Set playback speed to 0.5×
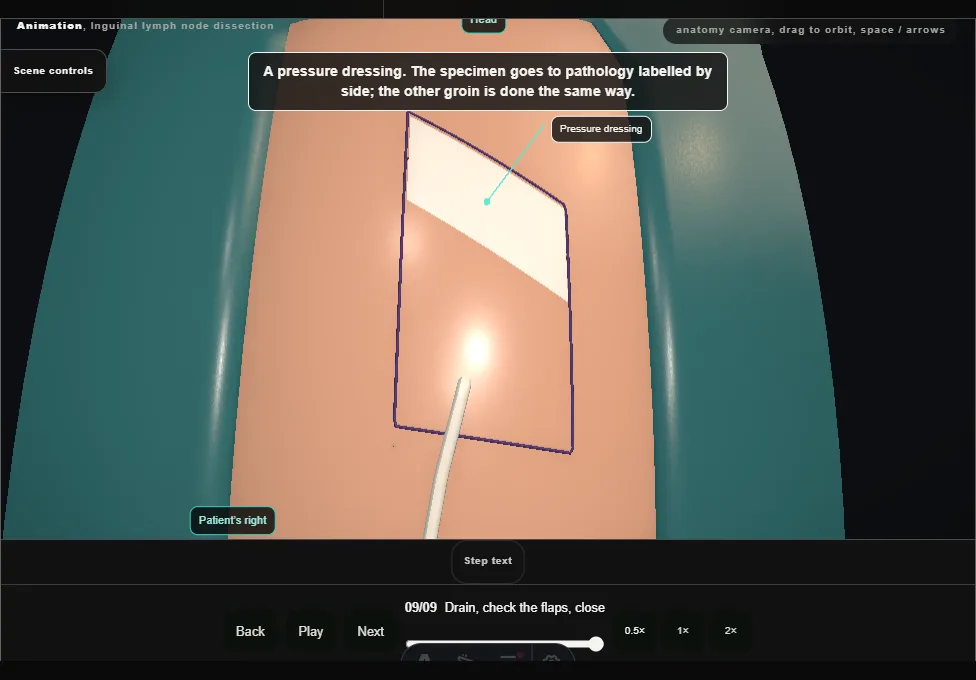976x680 pixels. point(635,631)
